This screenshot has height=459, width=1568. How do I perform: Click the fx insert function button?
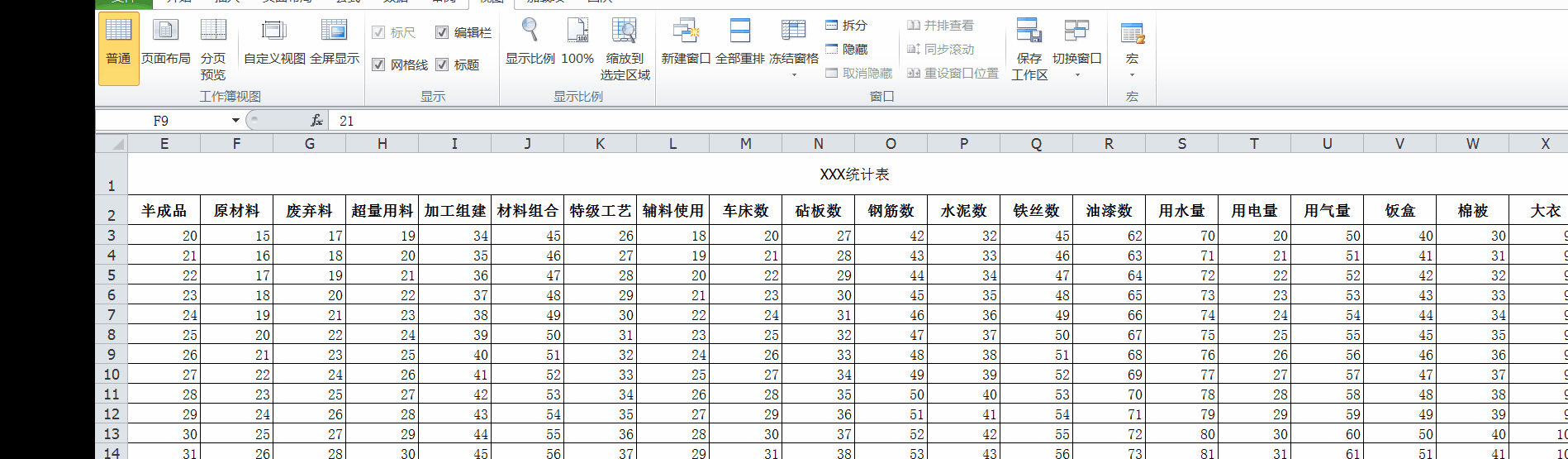(x=316, y=121)
